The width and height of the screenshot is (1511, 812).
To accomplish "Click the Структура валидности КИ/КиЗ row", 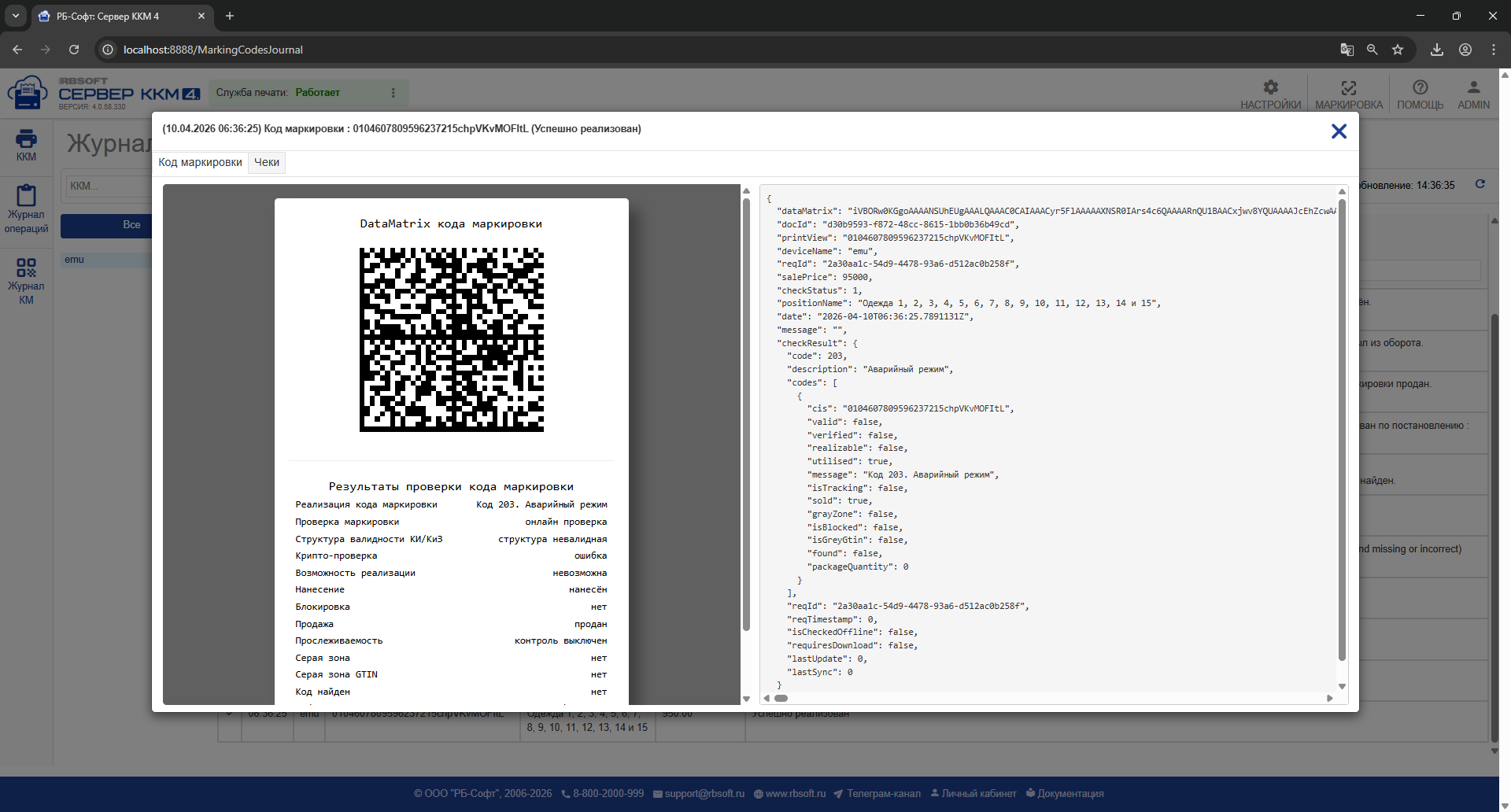I will (x=451, y=539).
